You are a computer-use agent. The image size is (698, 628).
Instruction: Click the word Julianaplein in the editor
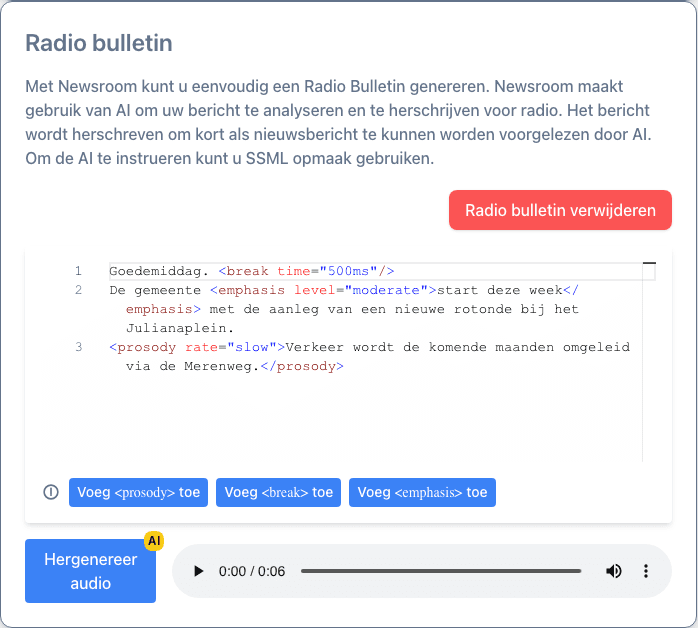(x=176, y=328)
